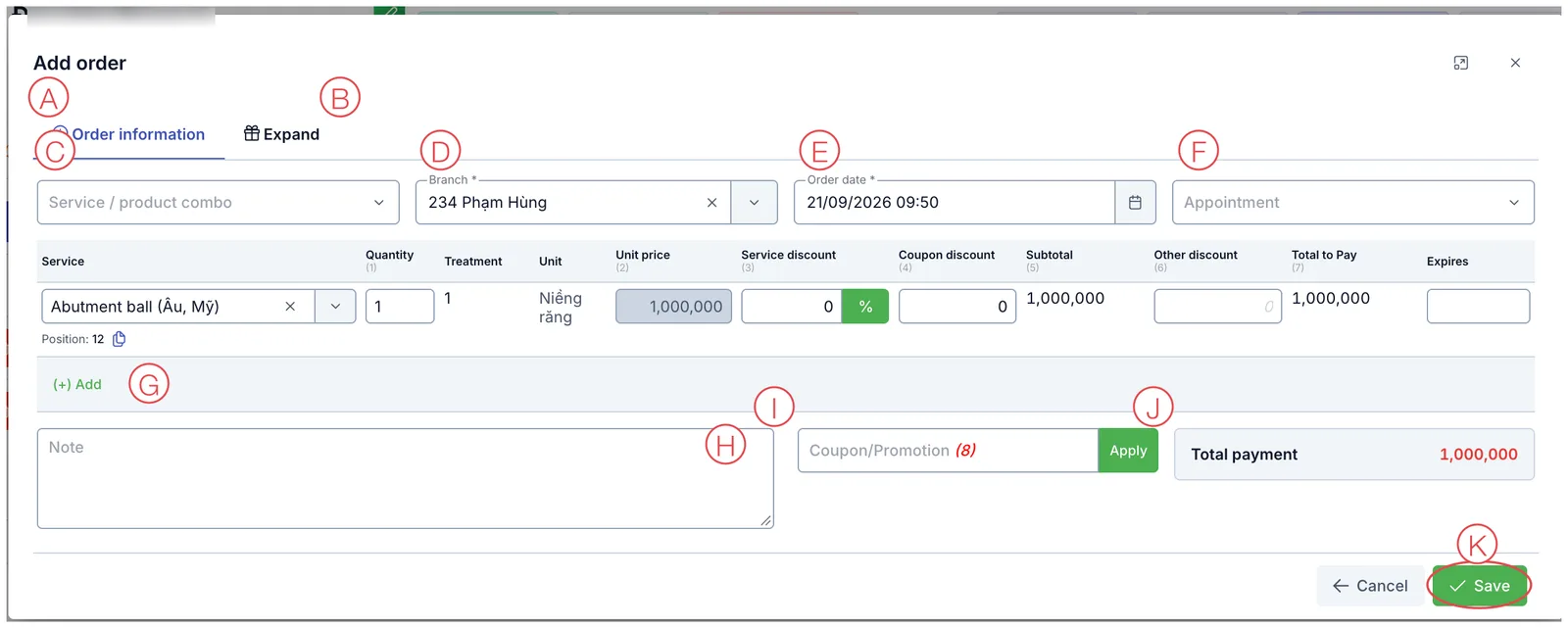Select the Position: 12 label
1568x628 pixels.
tap(73, 339)
